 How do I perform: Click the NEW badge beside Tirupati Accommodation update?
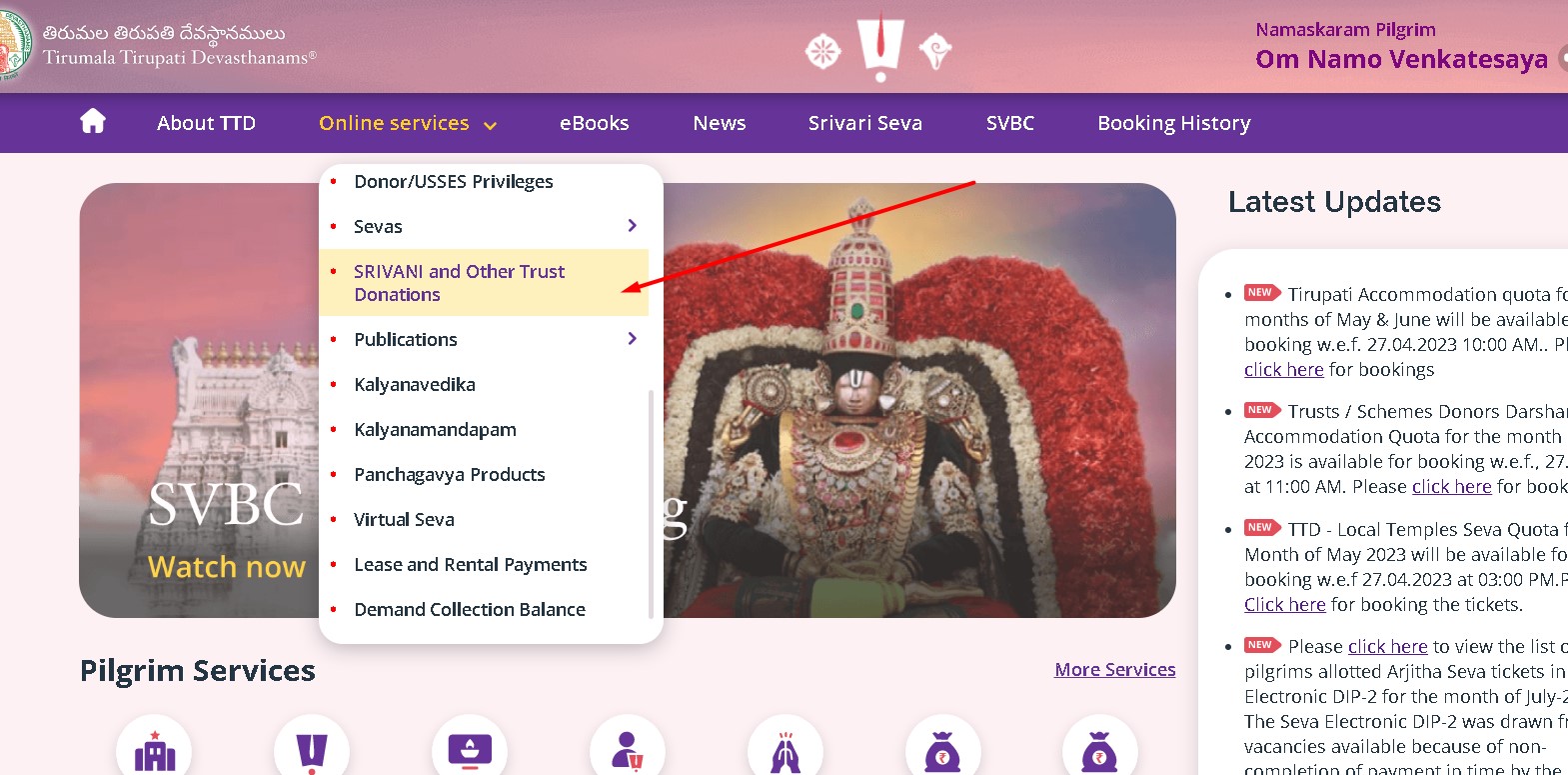click(1262, 293)
